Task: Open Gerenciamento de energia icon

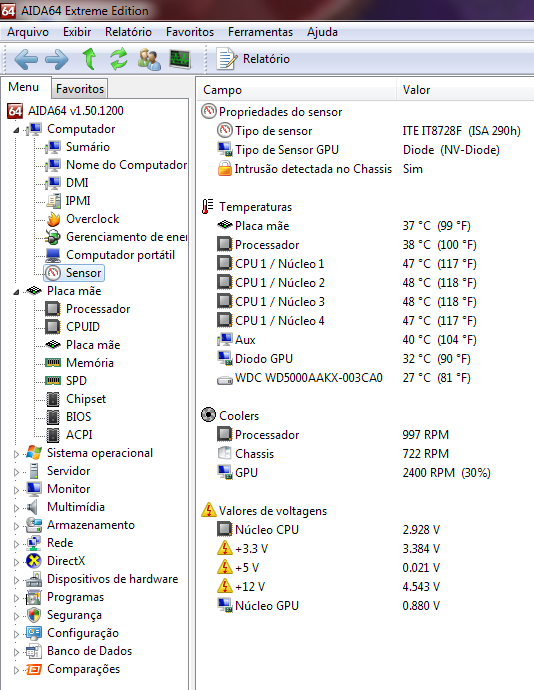Action: (x=53, y=237)
